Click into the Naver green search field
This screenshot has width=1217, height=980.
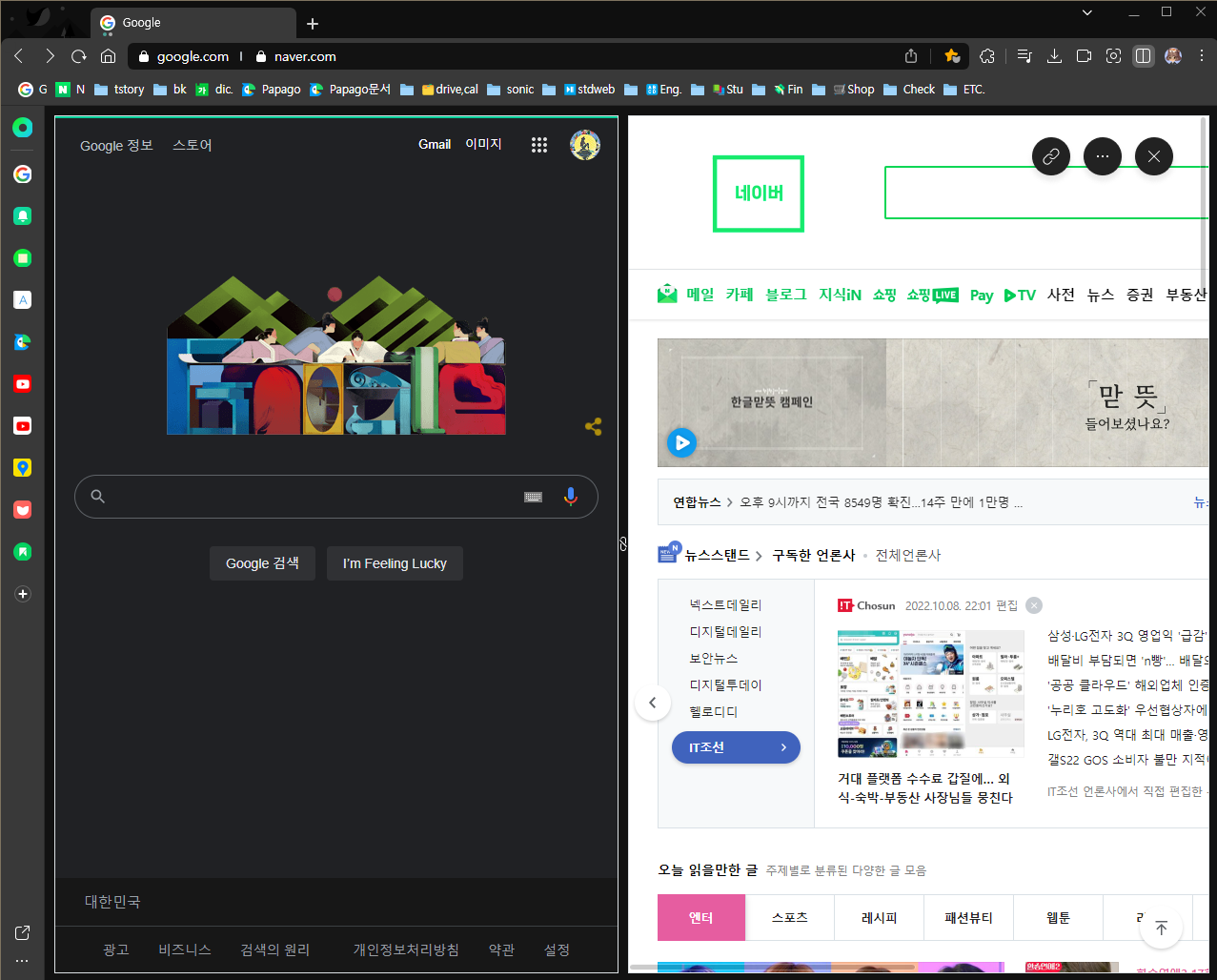pyautogui.click(x=1045, y=193)
